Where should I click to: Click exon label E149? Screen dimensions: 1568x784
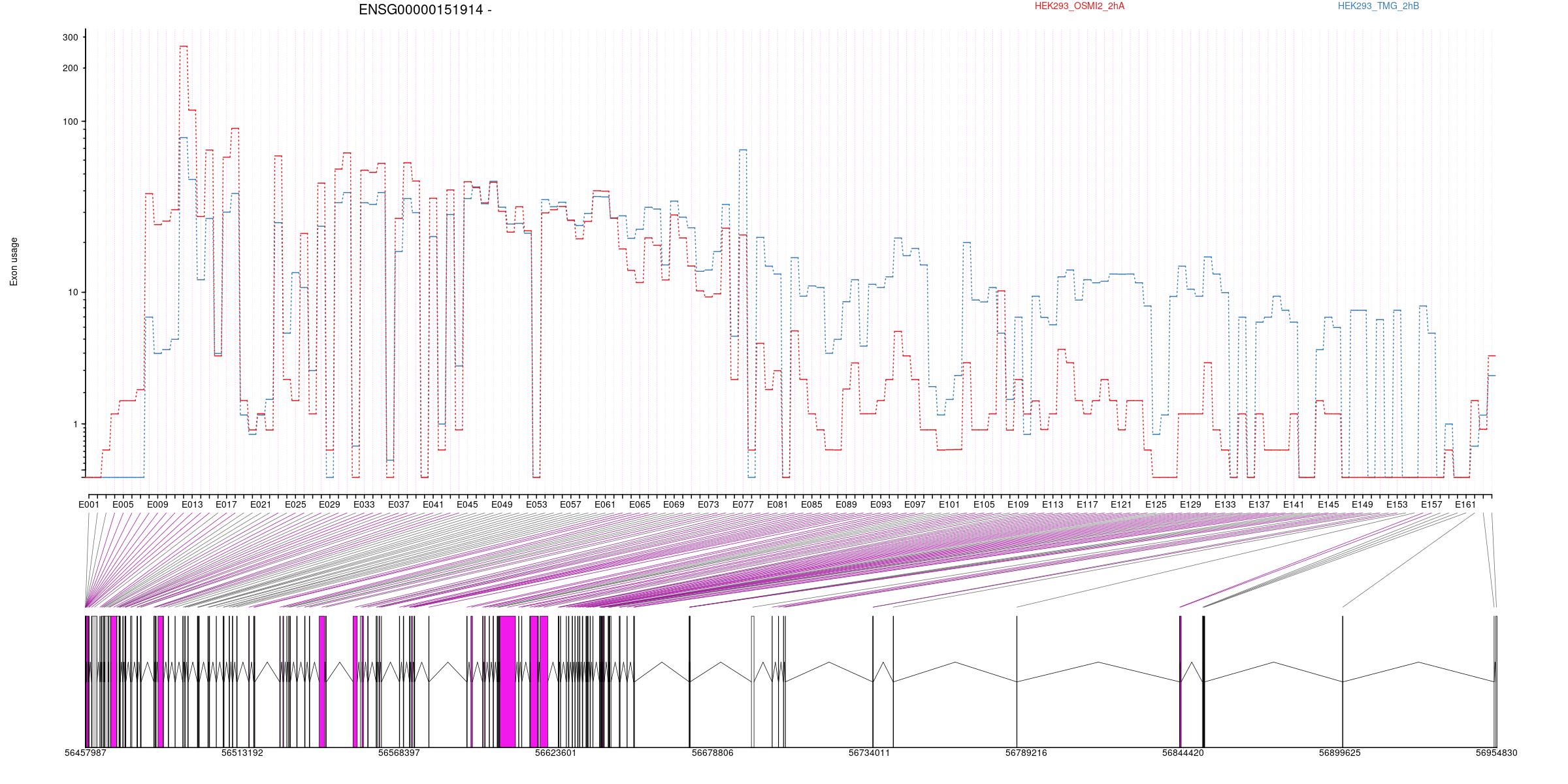[1362, 504]
